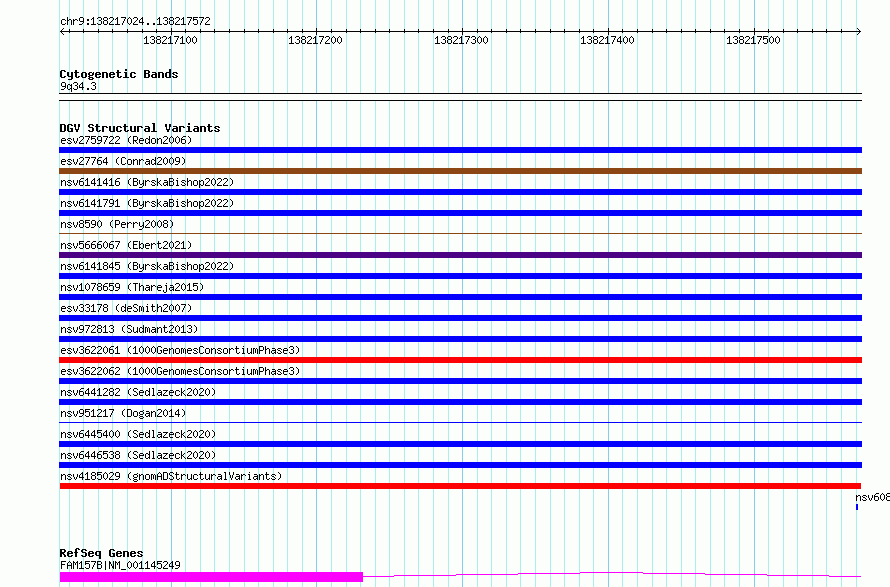890x587 pixels.
Task: Click the left arrow on coordinate ruler
Action: 62,32
